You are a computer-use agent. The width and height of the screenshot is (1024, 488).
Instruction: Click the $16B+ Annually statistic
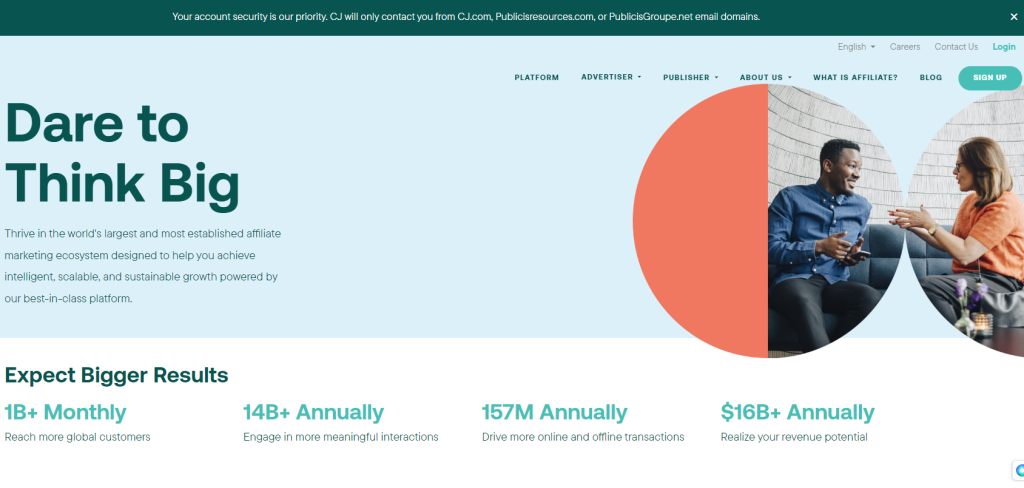(797, 413)
